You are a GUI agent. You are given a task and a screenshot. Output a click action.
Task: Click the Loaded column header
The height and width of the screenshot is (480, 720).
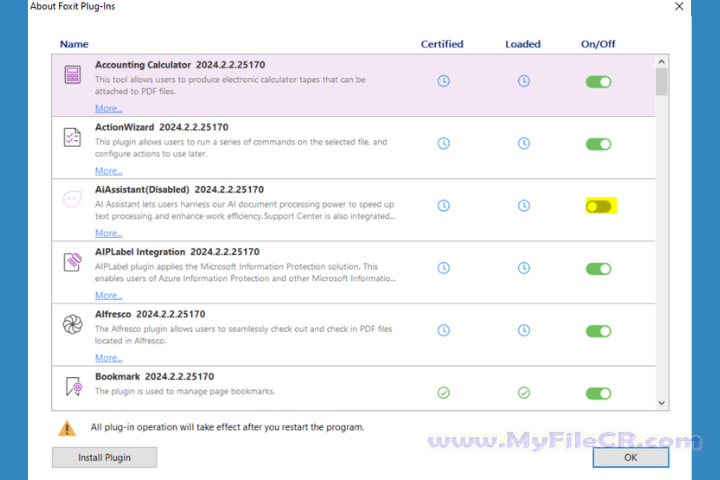pyautogui.click(x=523, y=44)
